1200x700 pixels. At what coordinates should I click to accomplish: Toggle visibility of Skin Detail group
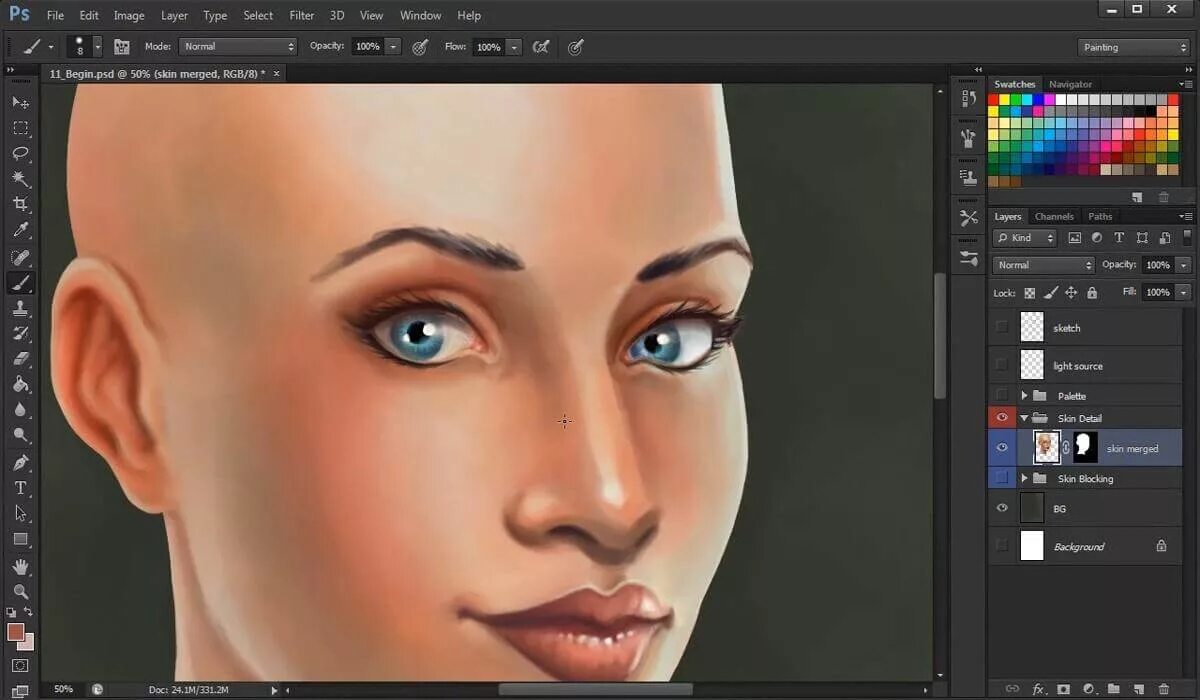[1002, 418]
